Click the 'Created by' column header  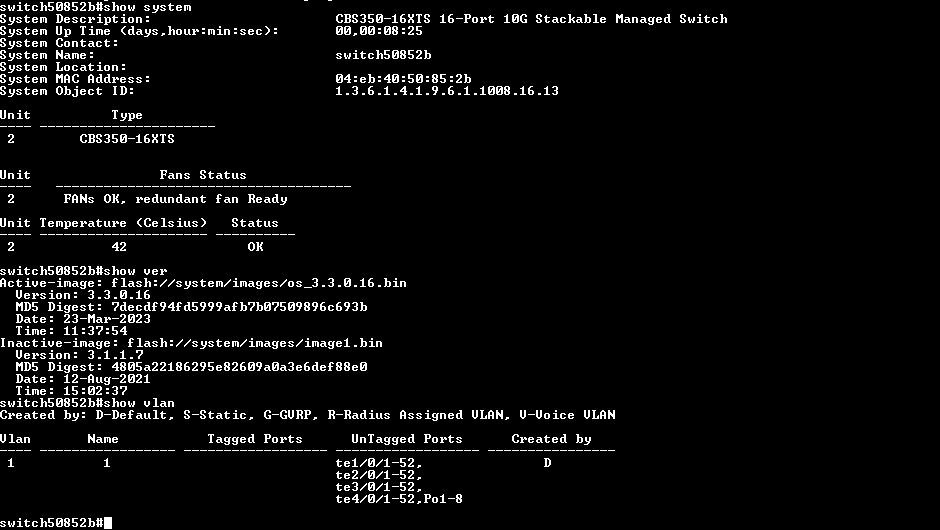(x=551, y=439)
